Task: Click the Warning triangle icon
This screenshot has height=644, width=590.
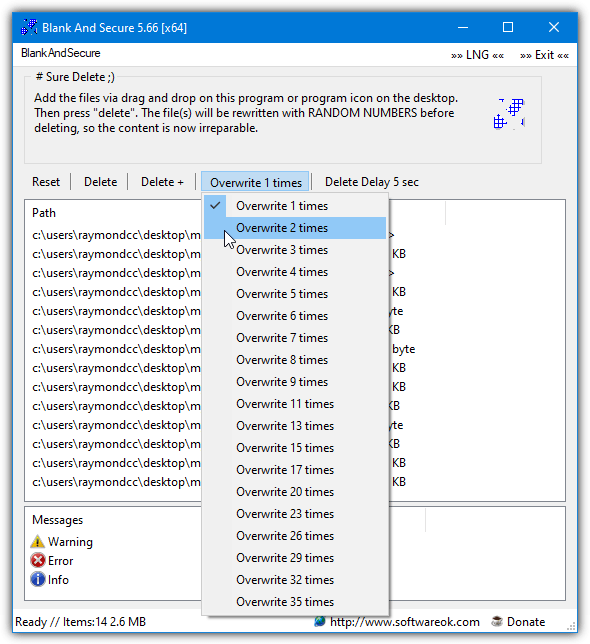Action: point(37,542)
